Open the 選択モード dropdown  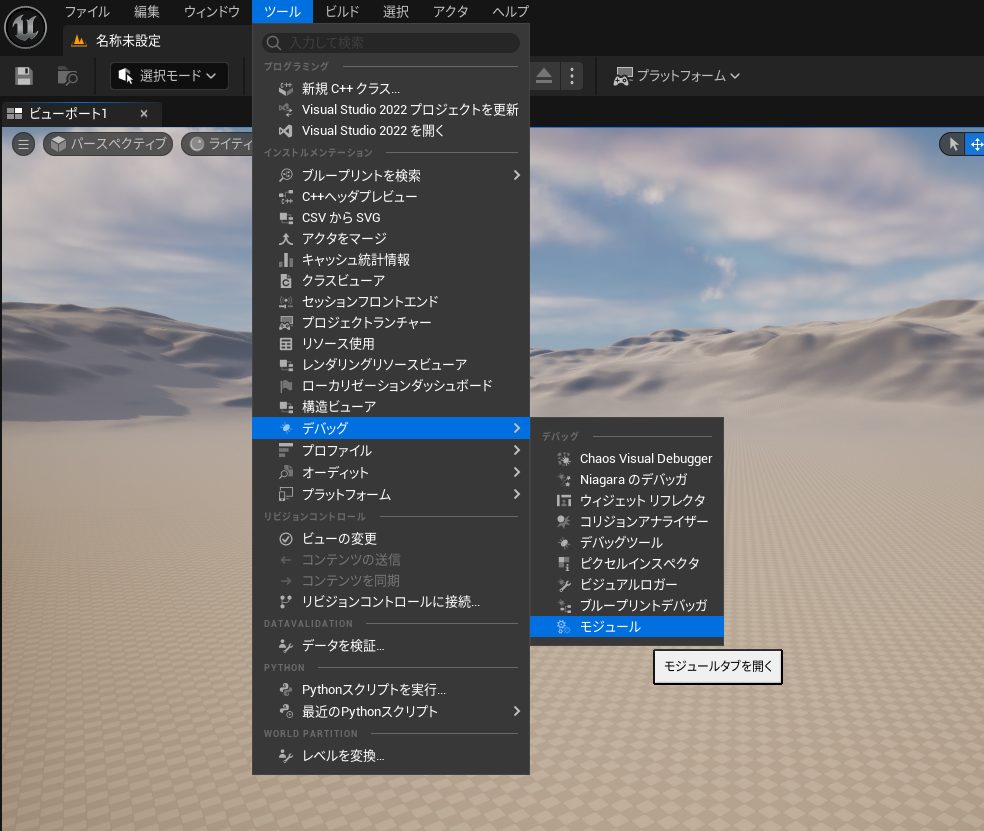click(168, 75)
